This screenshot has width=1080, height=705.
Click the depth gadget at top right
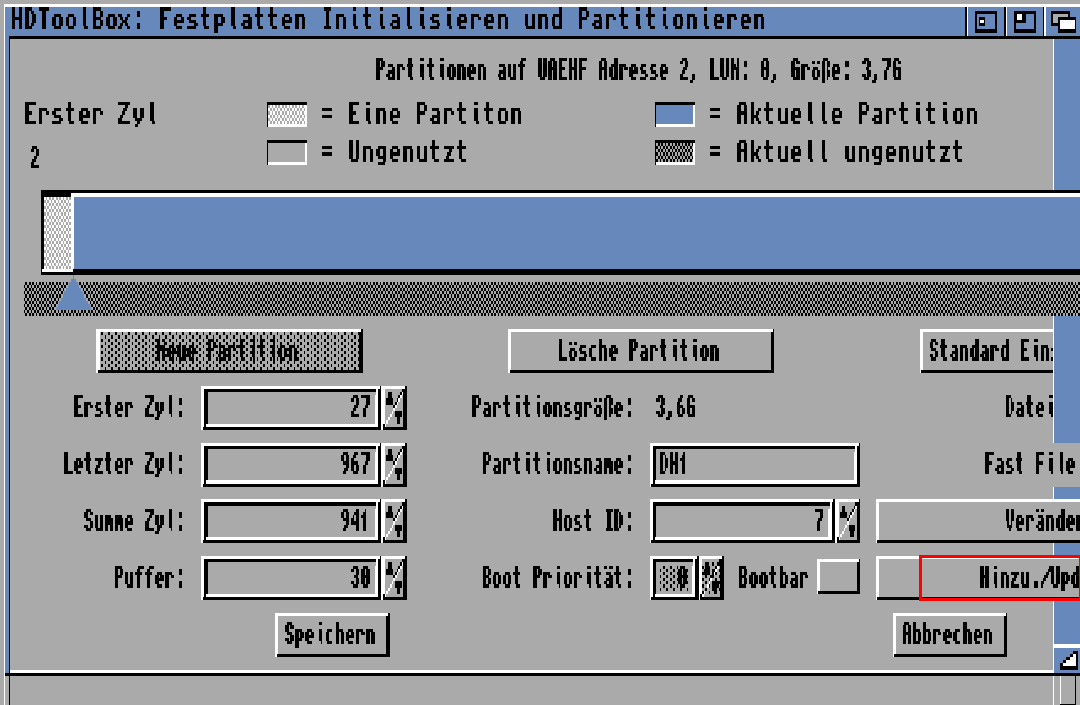(x=1062, y=20)
